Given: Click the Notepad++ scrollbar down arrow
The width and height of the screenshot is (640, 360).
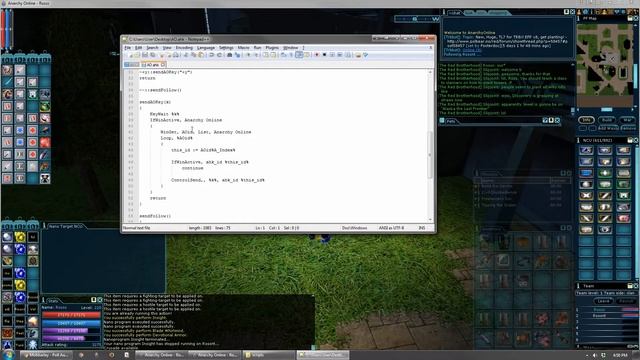Looking at the screenshot, I should 430,220.
